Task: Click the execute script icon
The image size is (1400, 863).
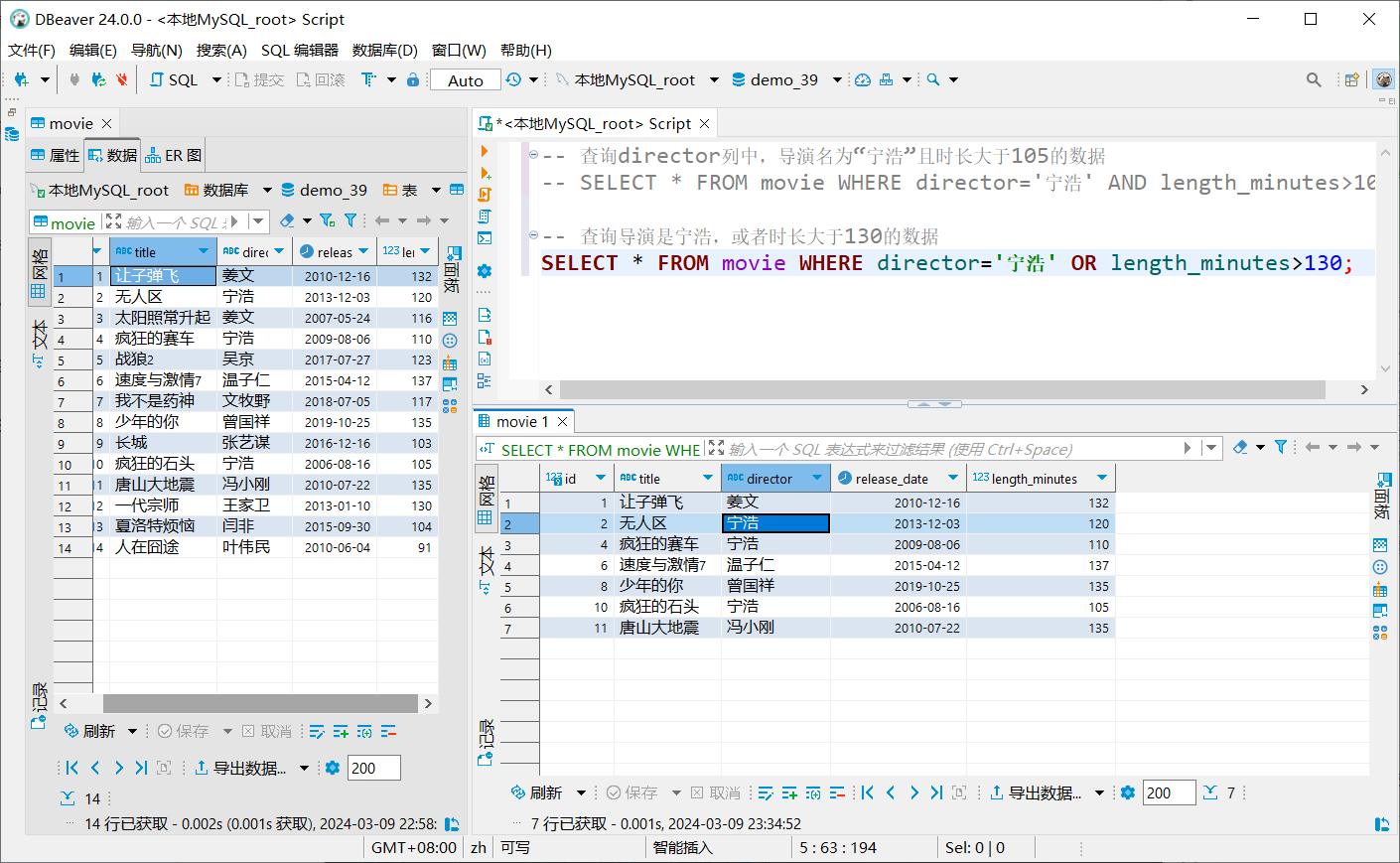Action: pos(485,195)
